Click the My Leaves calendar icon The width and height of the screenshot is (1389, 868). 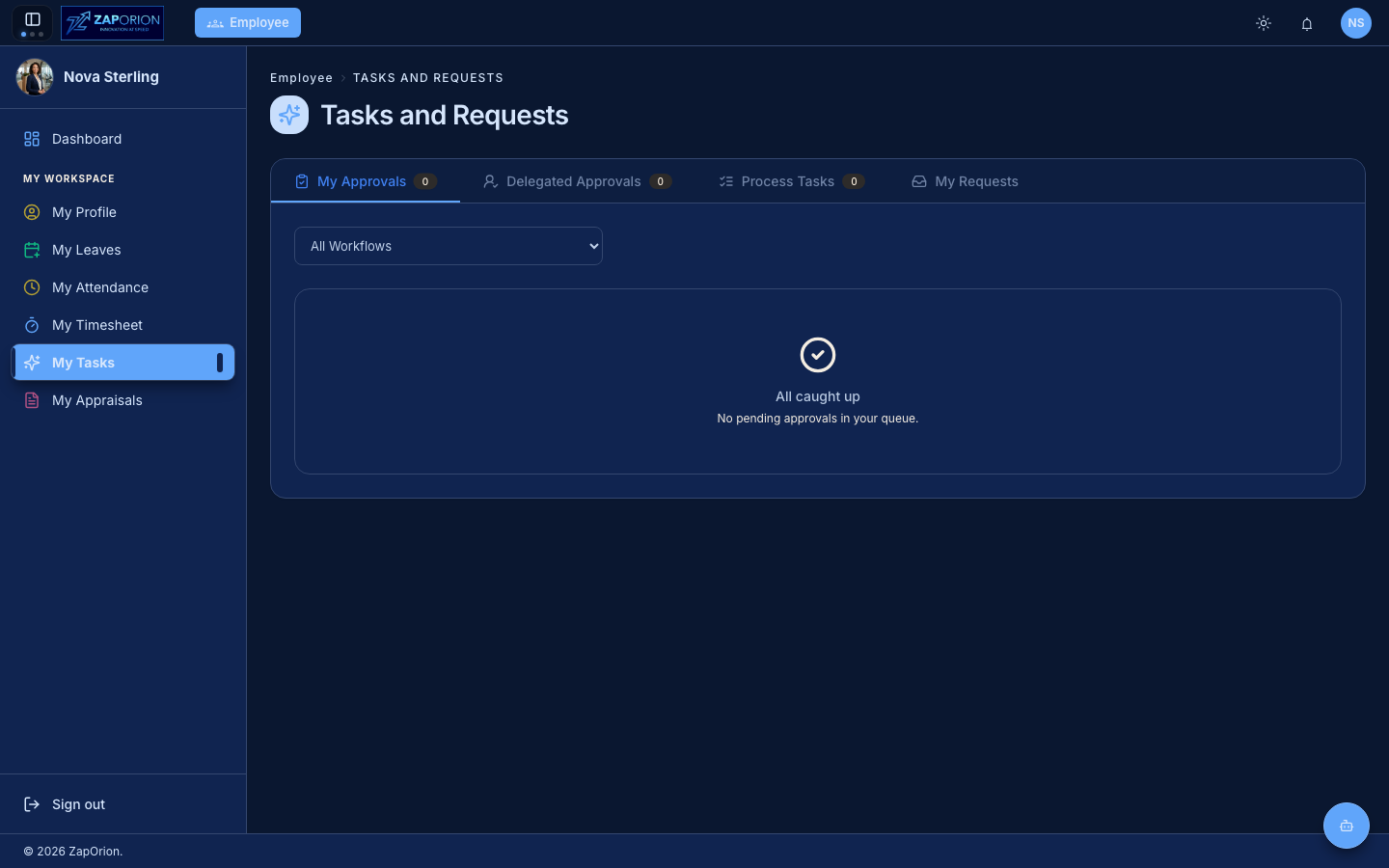[x=32, y=250]
